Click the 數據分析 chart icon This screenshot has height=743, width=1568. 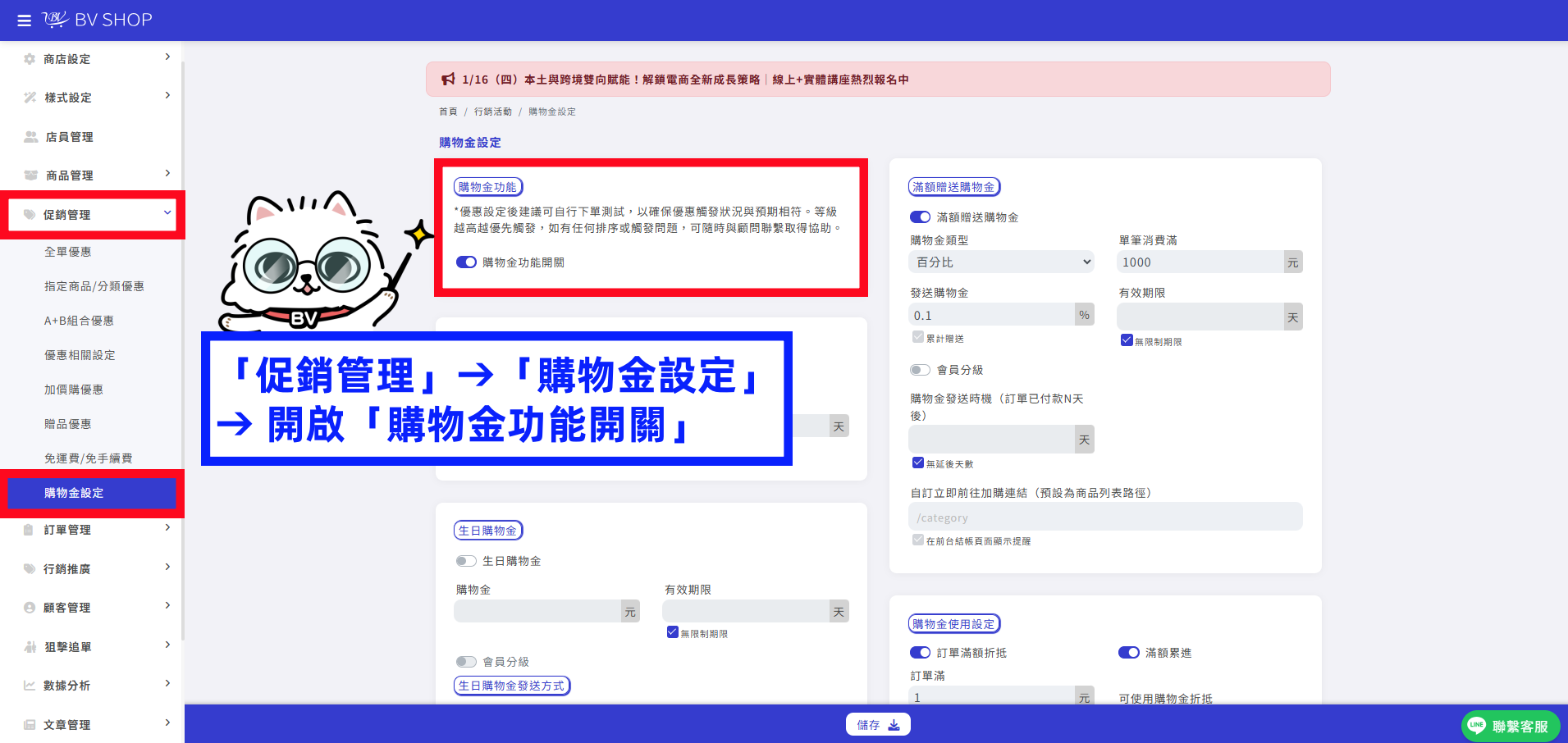click(30, 686)
